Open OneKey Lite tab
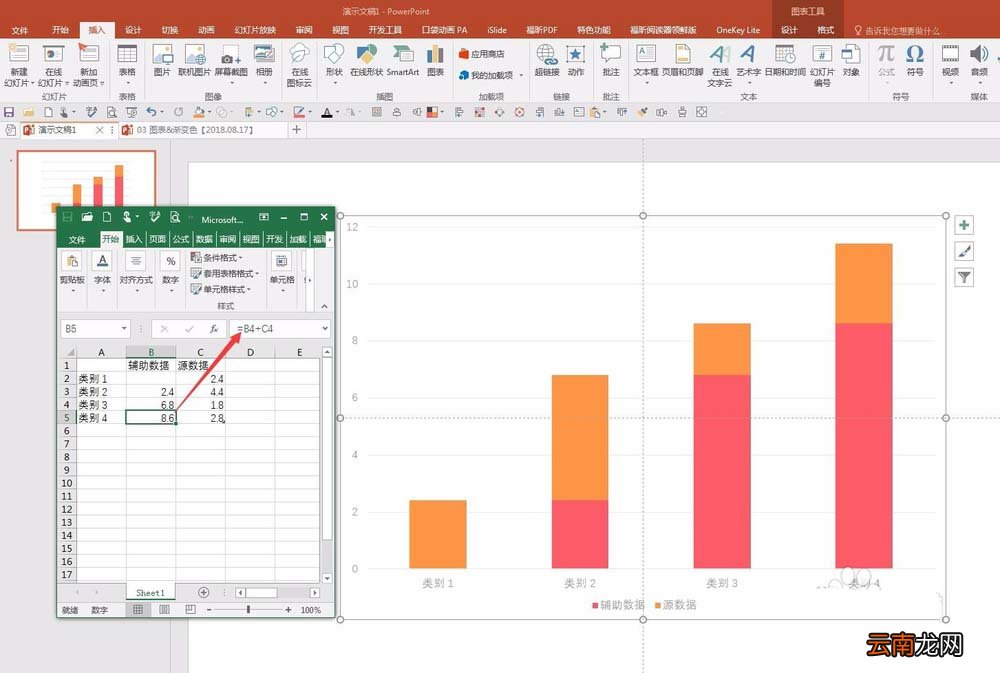The image size is (1000, 673). pyautogui.click(x=738, y=30)
